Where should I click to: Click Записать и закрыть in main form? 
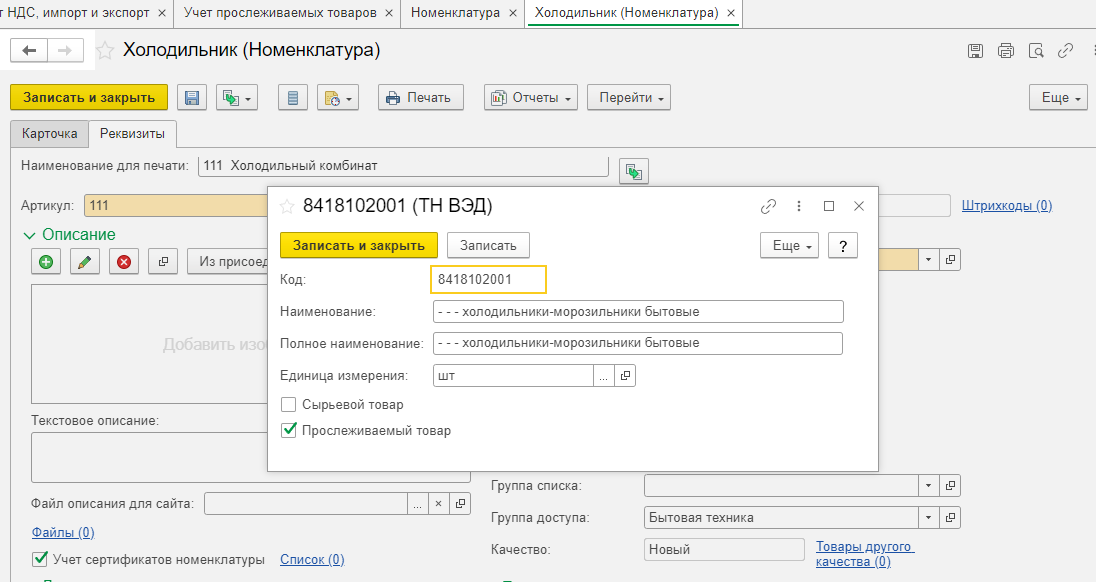89,98
